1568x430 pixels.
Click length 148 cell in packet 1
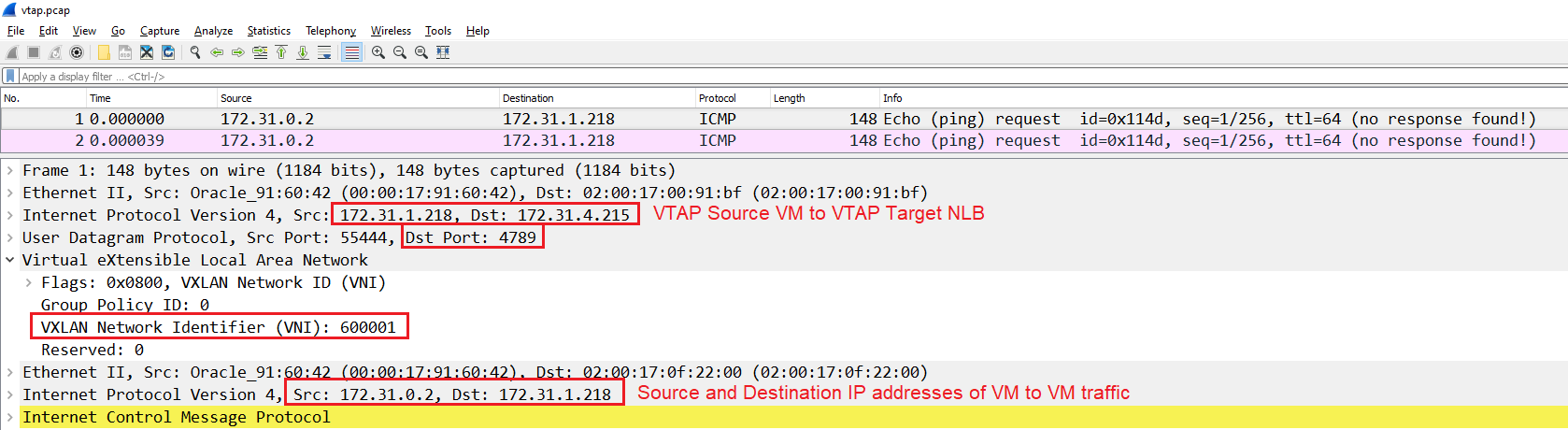[x=862, y=119]
